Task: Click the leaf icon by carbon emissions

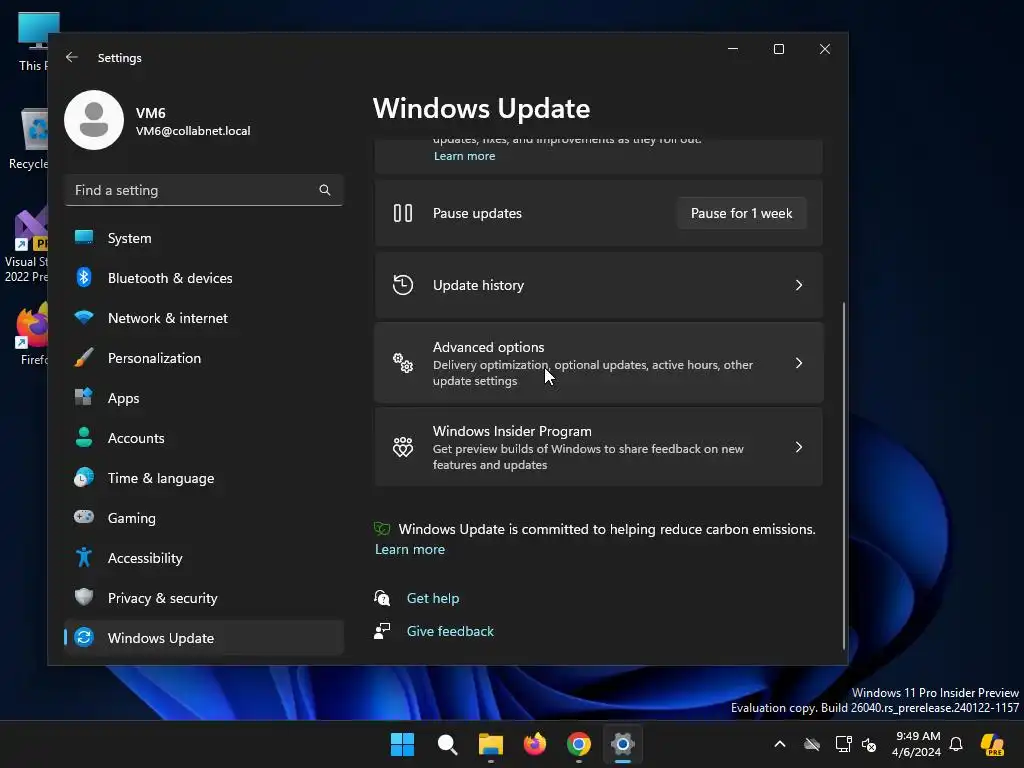Action: pos(382,528)
